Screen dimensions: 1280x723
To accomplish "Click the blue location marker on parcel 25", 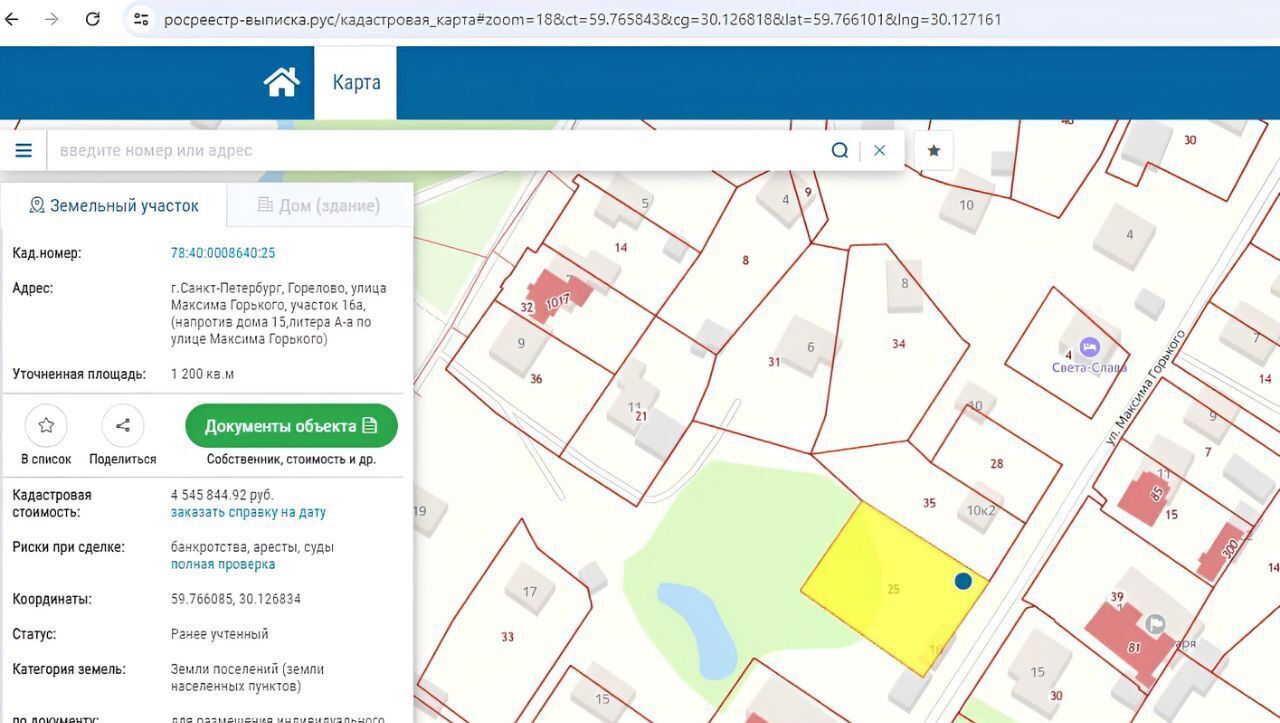I will click(x=963, y=581).
